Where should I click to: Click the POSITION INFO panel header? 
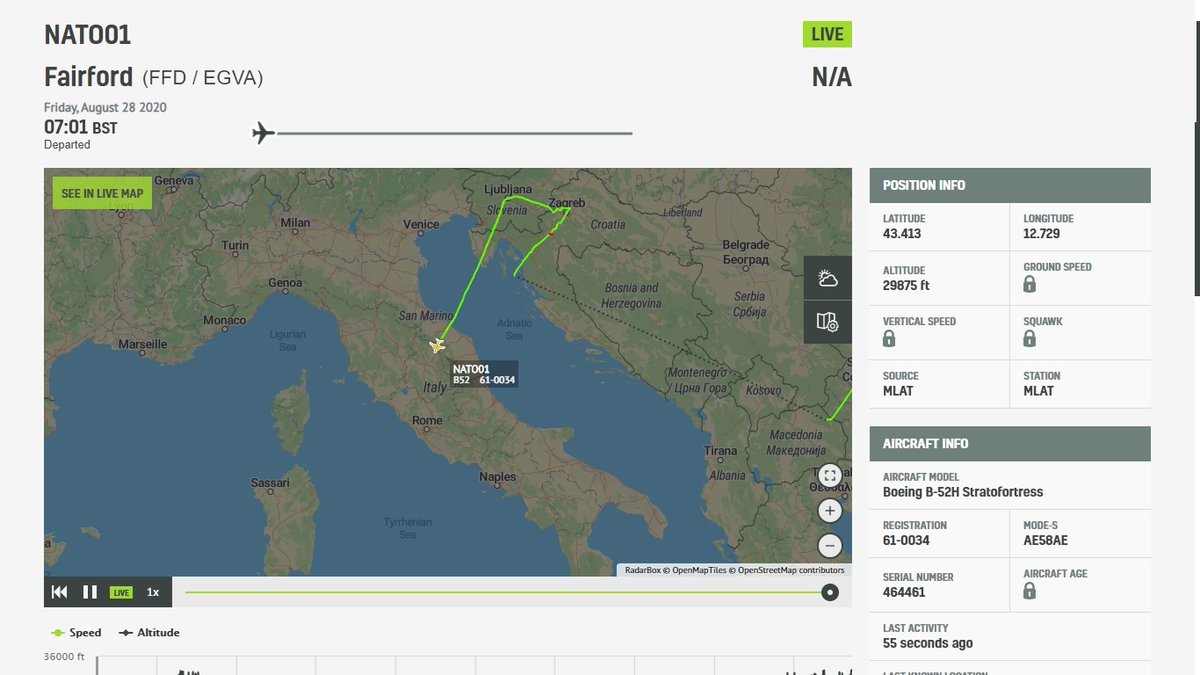(1010, 185)
